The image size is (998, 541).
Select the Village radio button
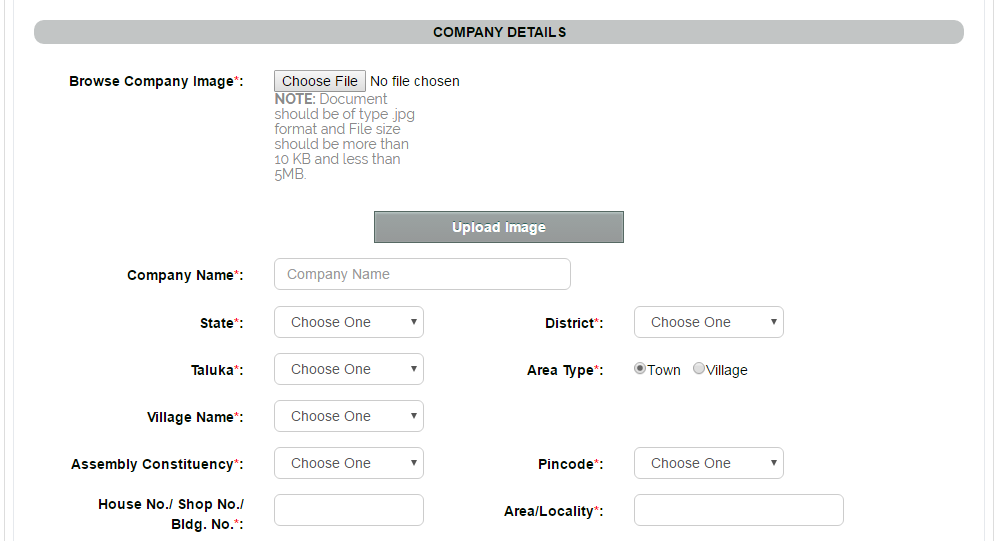[x=699, y=369]
